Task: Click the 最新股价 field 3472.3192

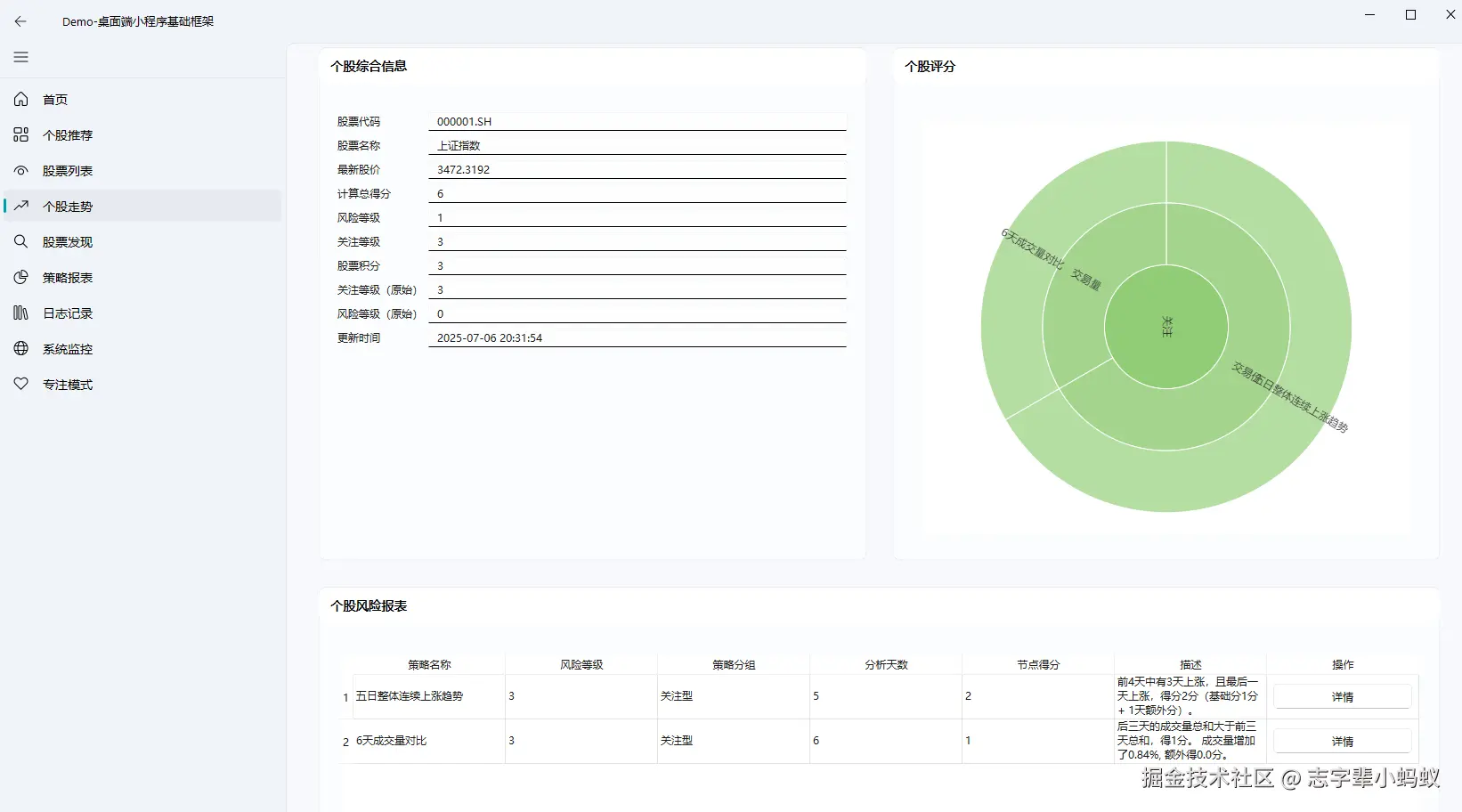Action: [637, 169]
